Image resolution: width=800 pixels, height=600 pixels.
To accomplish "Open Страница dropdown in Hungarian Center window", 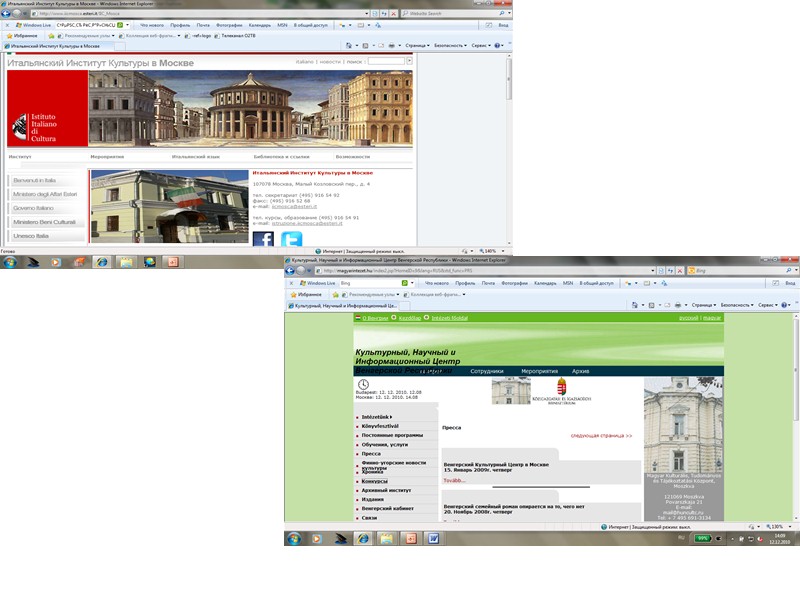I will [x=704, y=305].
